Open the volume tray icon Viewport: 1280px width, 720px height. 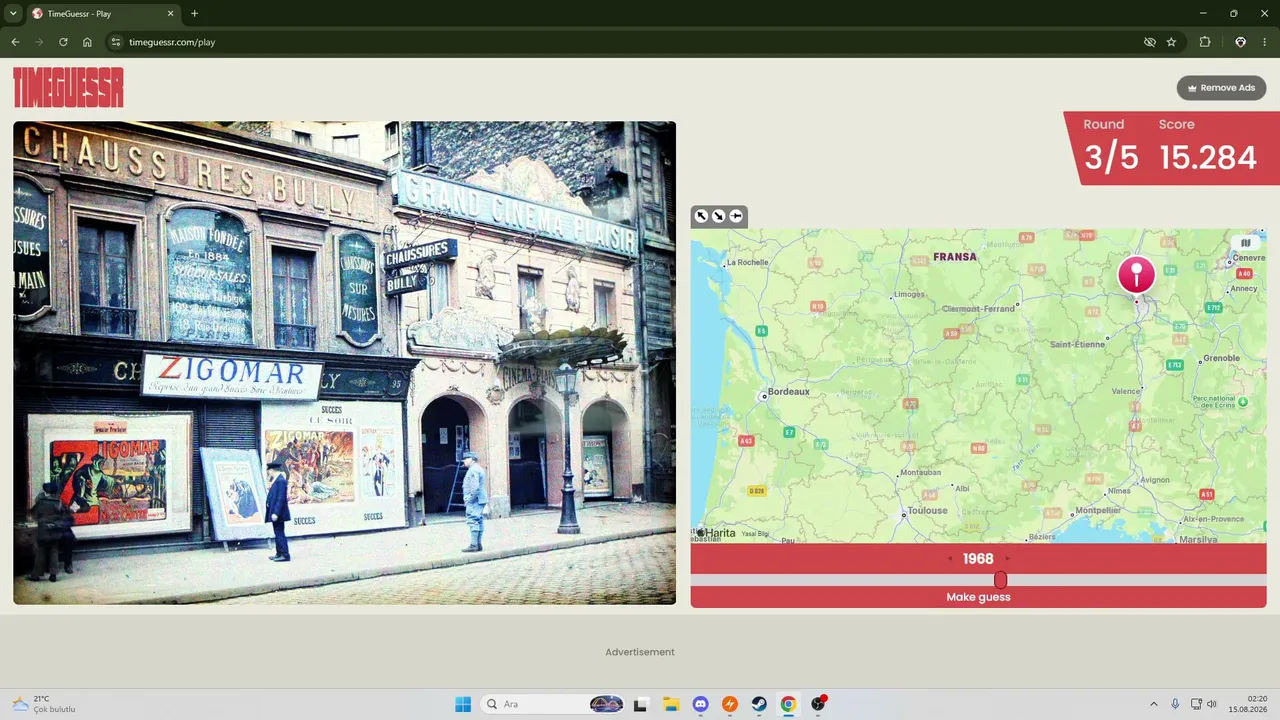click(x=1211, y=704)
